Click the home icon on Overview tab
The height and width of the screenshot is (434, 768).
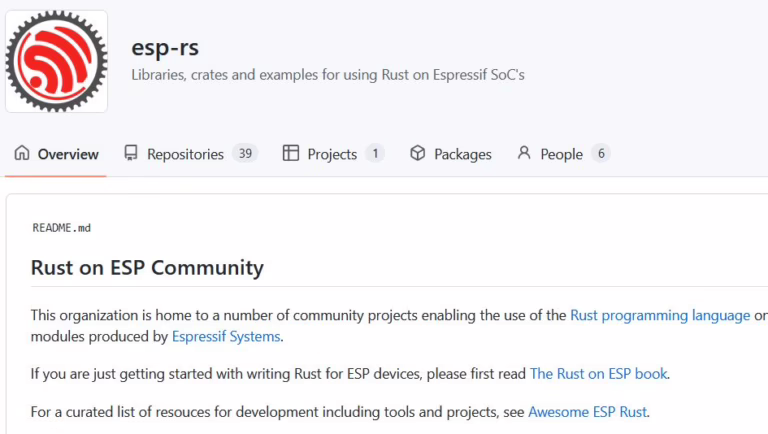[x=22, y=154]
